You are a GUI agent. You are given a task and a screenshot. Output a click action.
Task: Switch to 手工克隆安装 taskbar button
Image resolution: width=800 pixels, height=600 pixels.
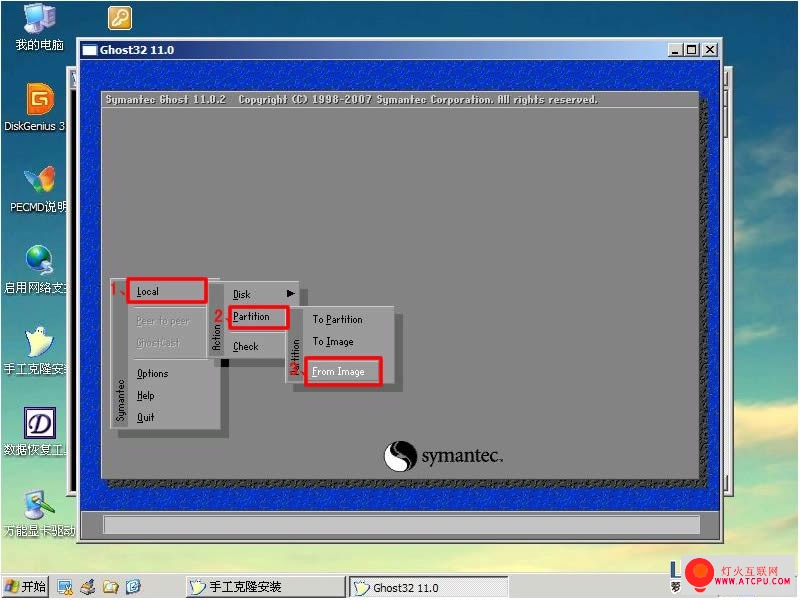pos(265,587)
